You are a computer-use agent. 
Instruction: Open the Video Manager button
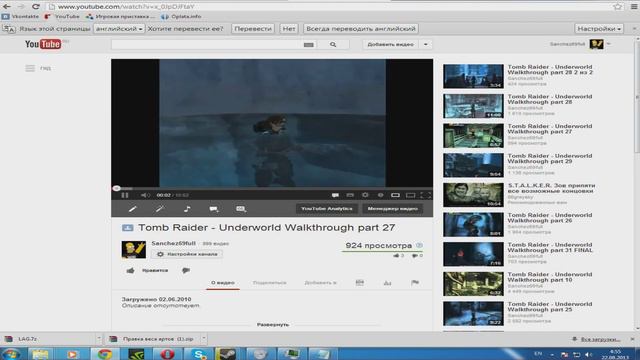392,209
